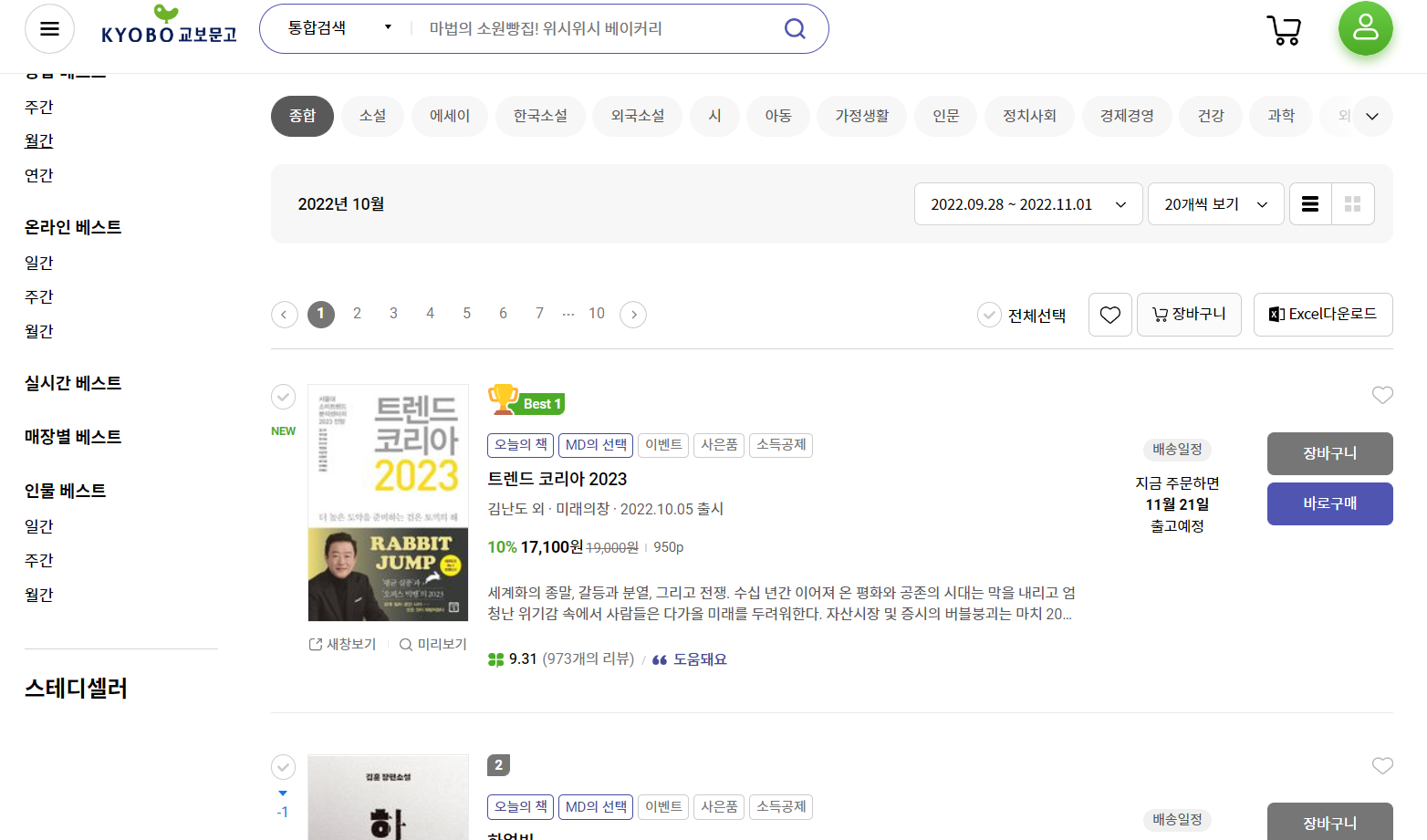1427x840 pixels.
Task: Open the date range 2022.09.28 ~ 2022.11.01 dropdown
Action: pyautogui.click(x=1028, y=204)
